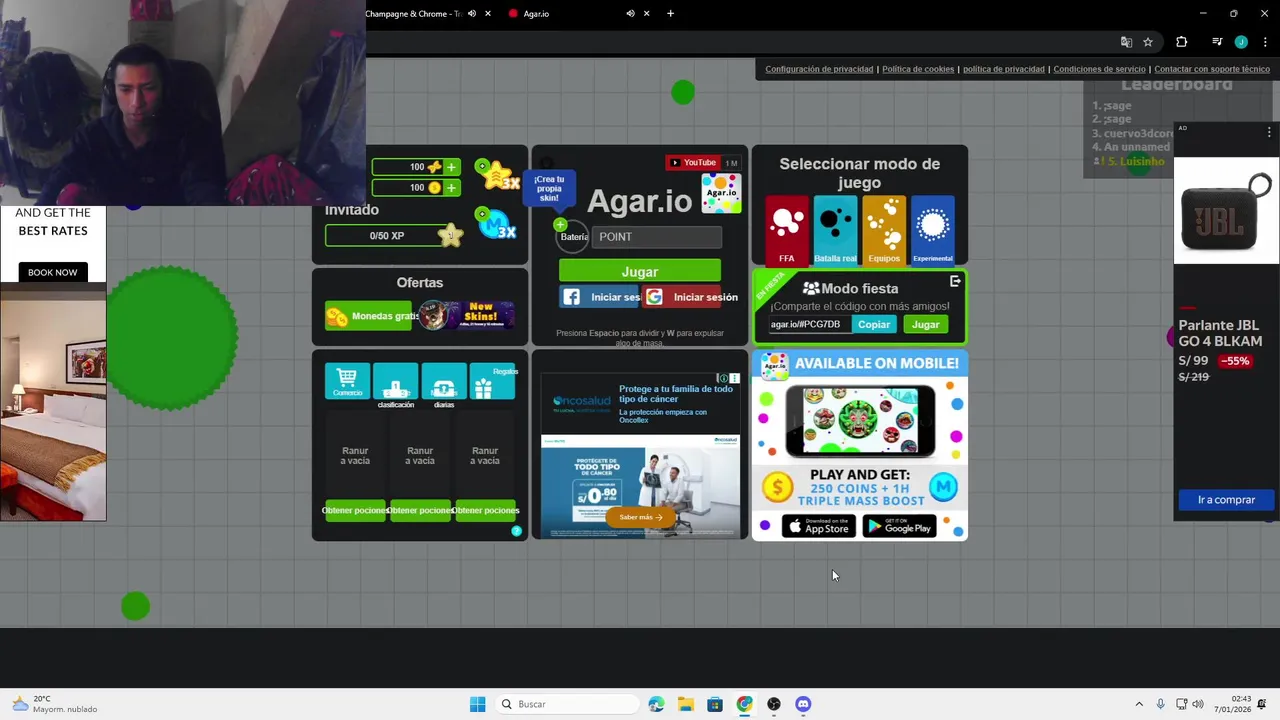The image size is (1280, 720).
Task: Open the clasificación leaderboard icon
Action: coord(396,381)
